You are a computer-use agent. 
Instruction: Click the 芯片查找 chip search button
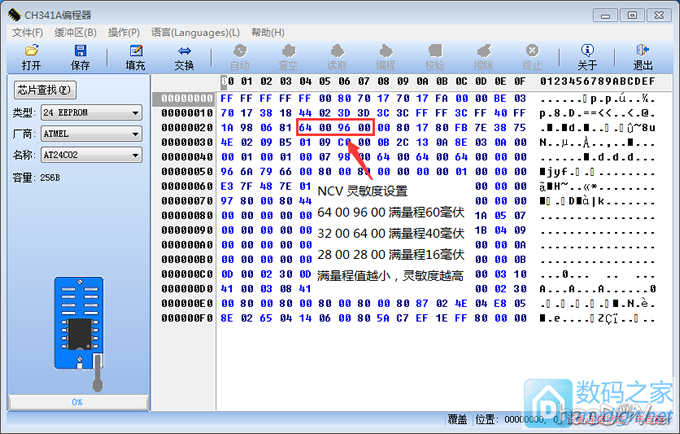(x=43, y=90)
